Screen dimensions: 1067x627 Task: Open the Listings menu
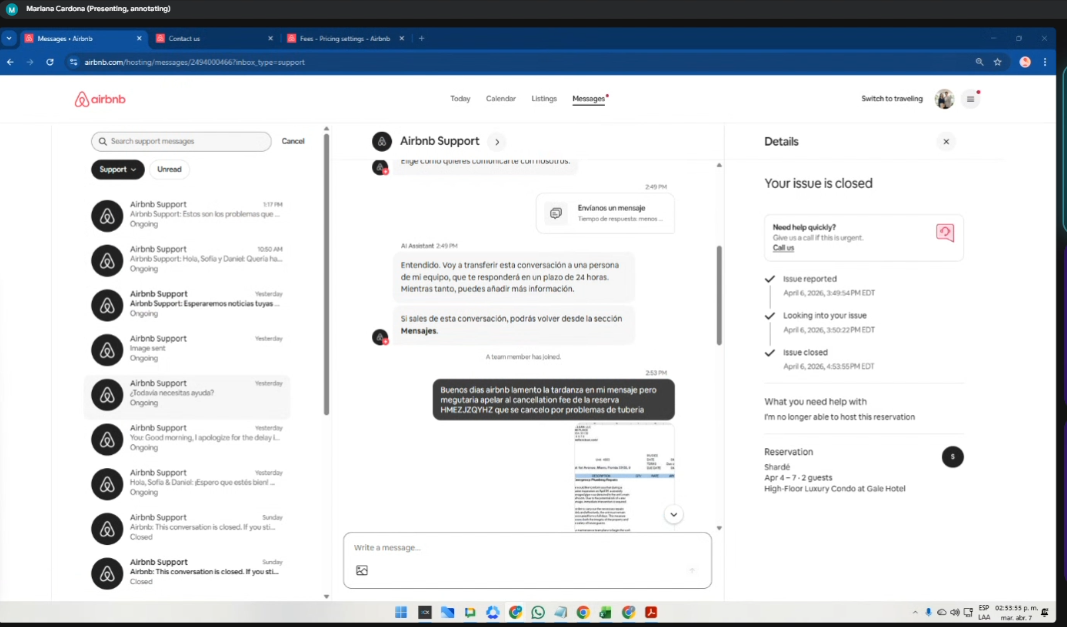tap(544, 99)
